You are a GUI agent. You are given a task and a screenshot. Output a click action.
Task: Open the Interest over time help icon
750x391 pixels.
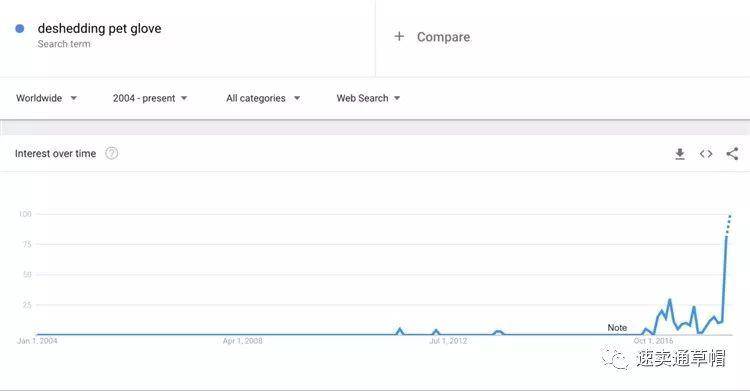pyautogui.click(x=111, y=154)
